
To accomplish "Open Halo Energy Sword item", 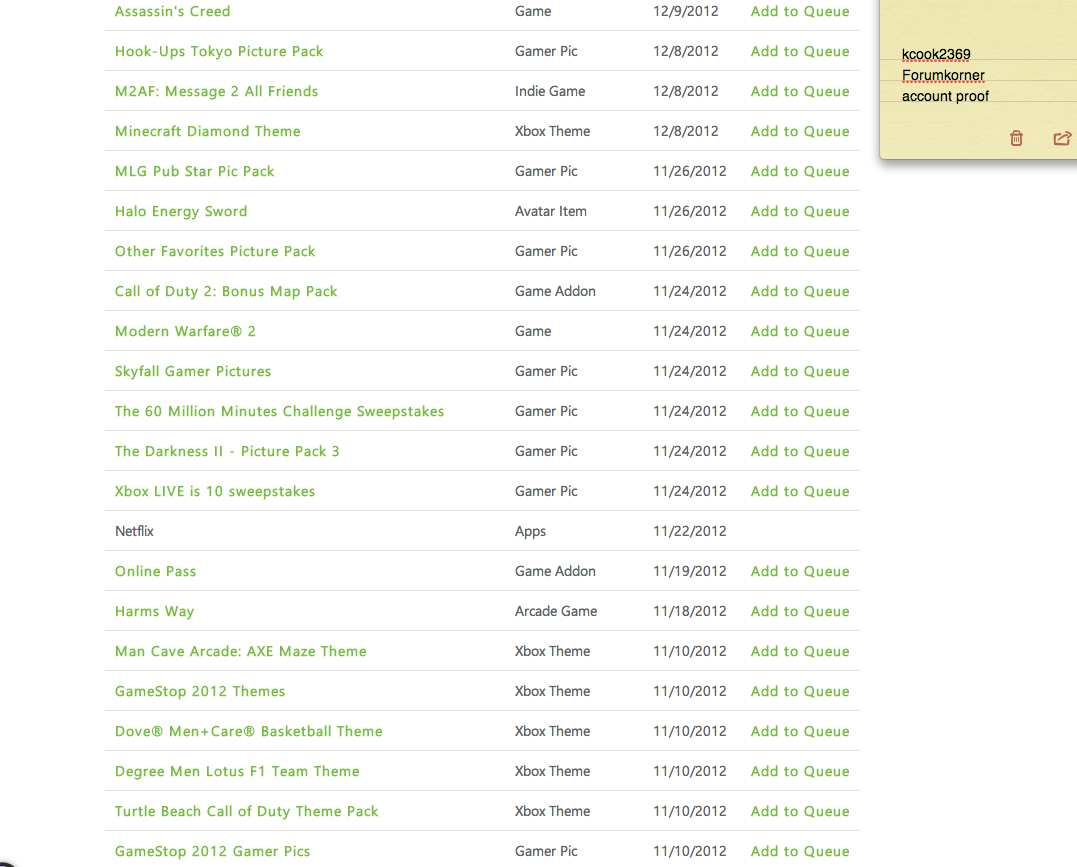I will [x=181, y=211].
